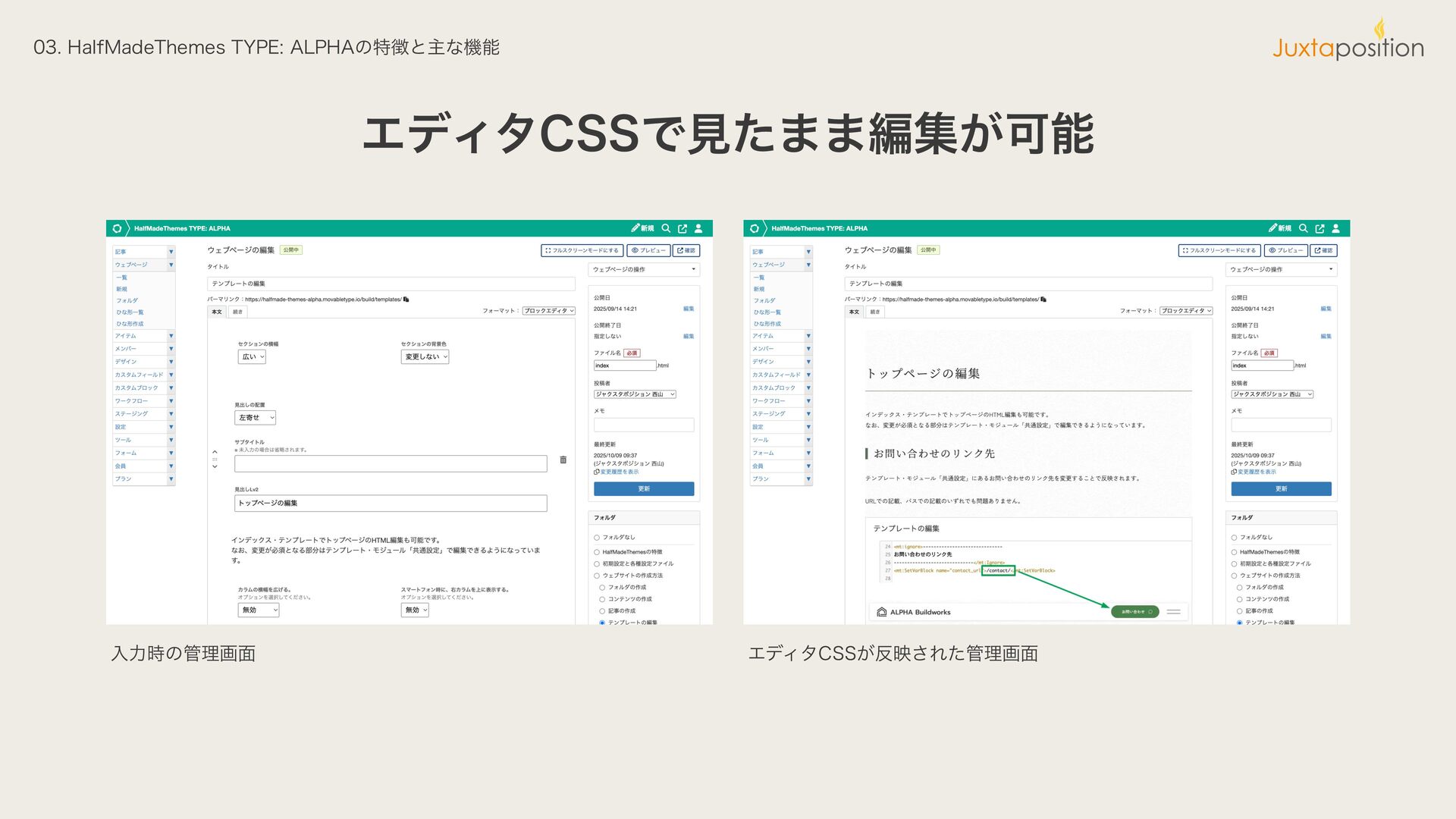Image resolution: width=1456 pixels, height=819 pixels.
Task: Click the magnifier search icon in the input-screen admin header
Action: [x=666, y=228]
